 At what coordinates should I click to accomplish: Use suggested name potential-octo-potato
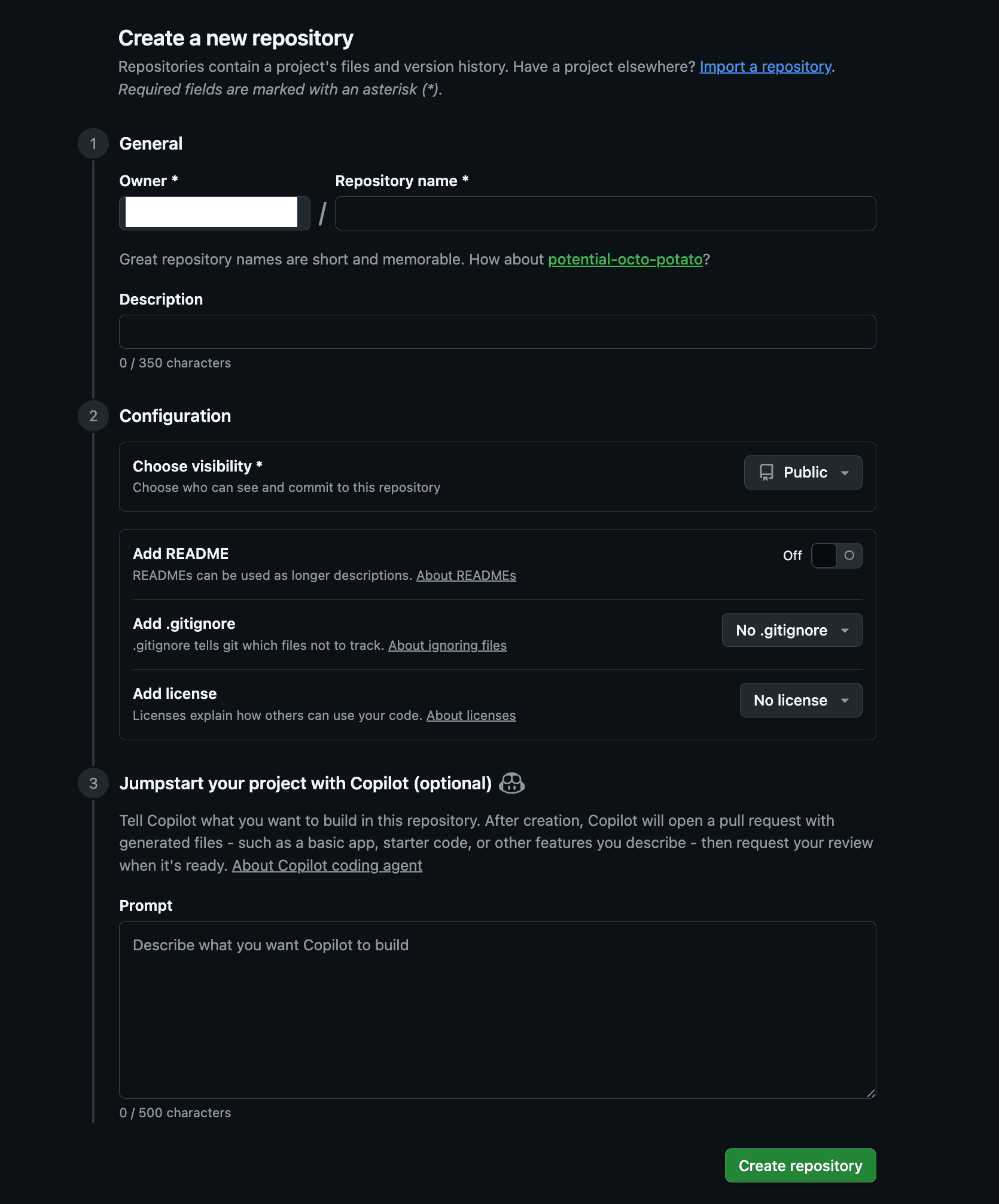tap(625, 259)
